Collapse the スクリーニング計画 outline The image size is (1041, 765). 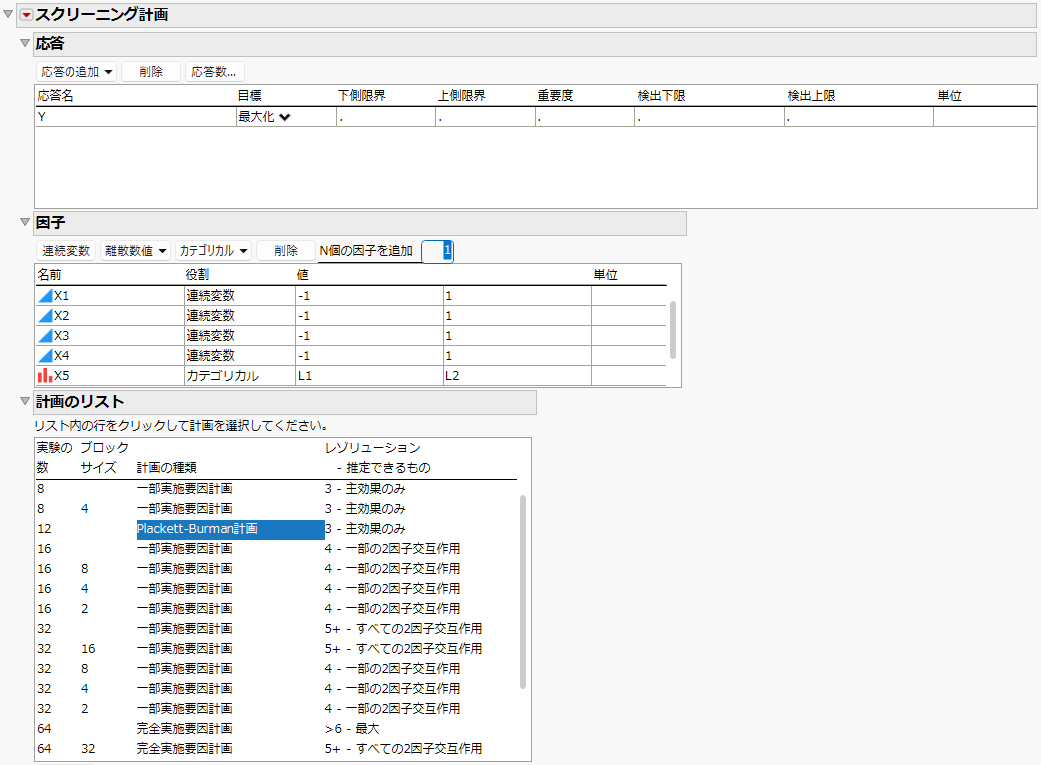point(8,14)
